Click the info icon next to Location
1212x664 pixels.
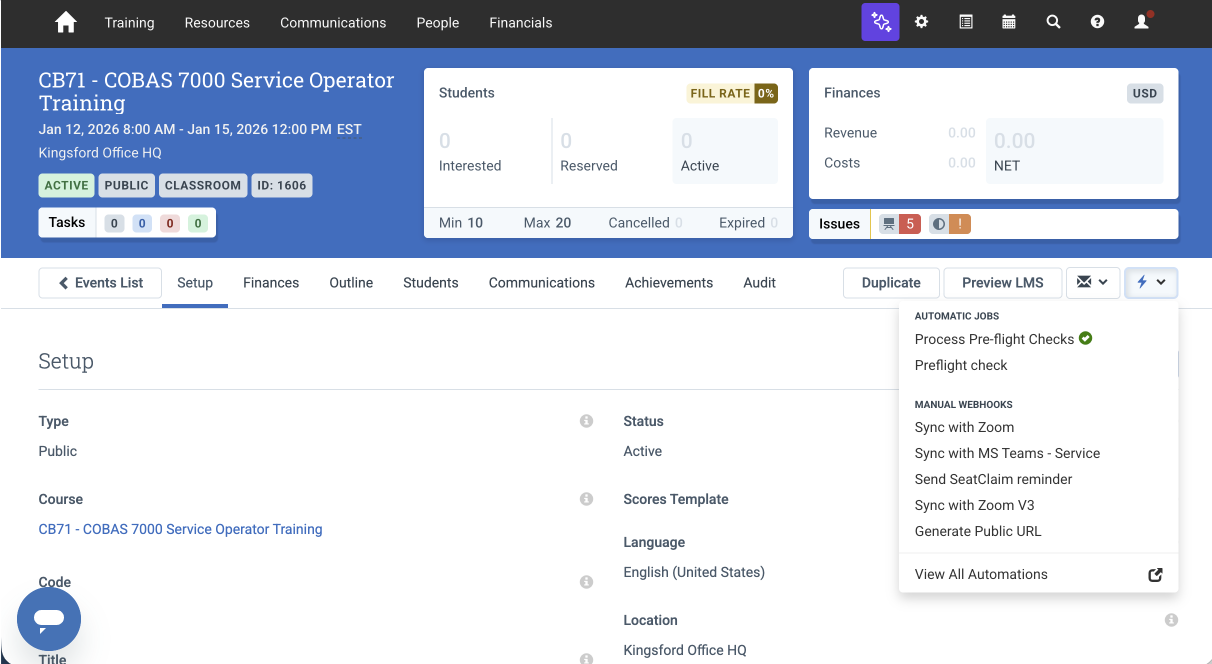point(1171,620)
